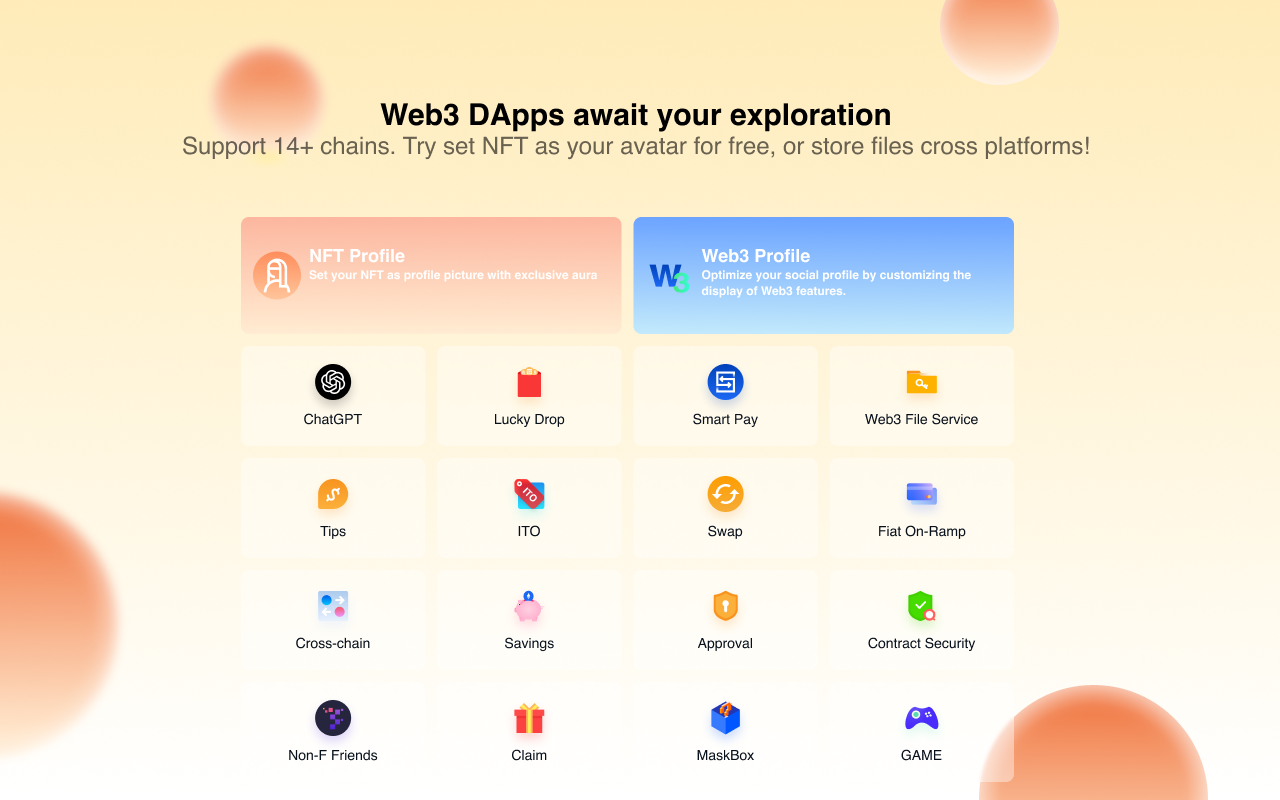This screenshot has height=800, width=1280.
Task: Open the ChatGPT DApp
Action: click(332, 382)
